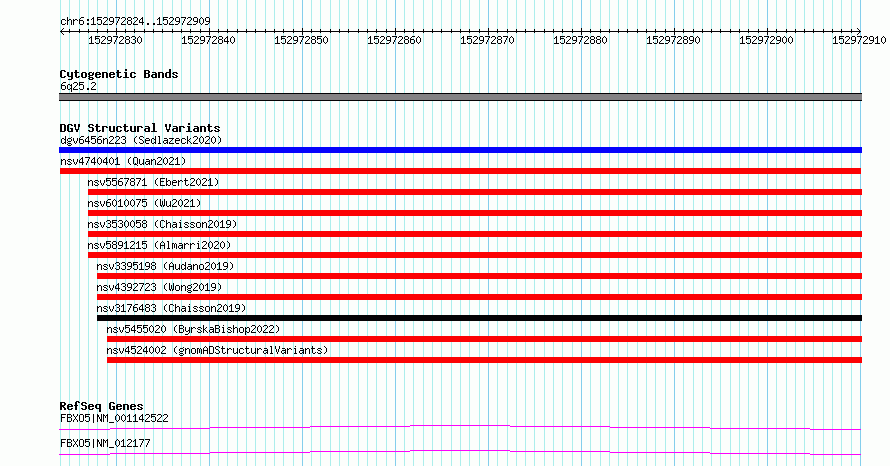
Task: Select the 6q25.2 band label
Action: tap(78, 86)
